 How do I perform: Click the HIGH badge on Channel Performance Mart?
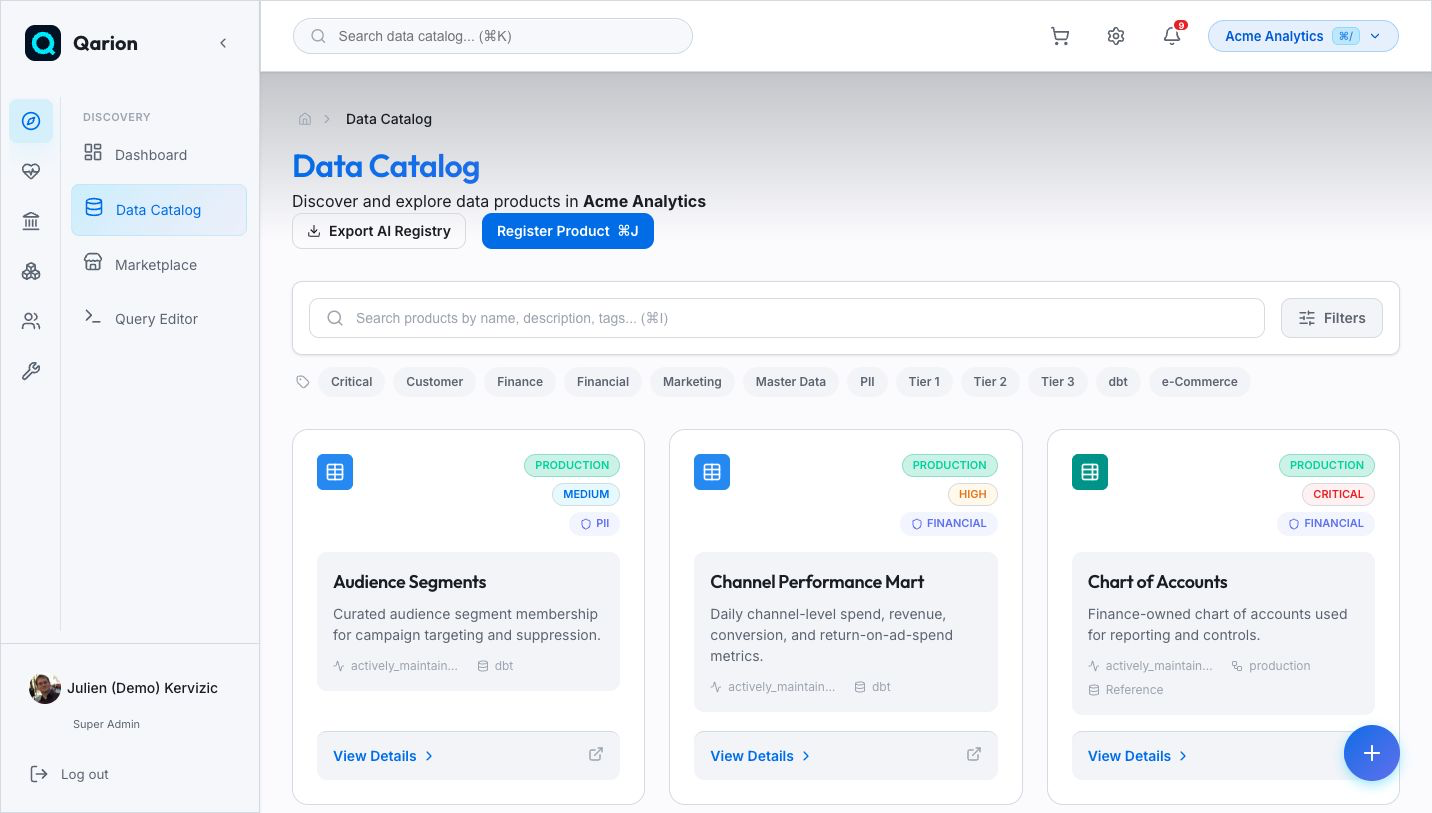[x=972, y=494]
